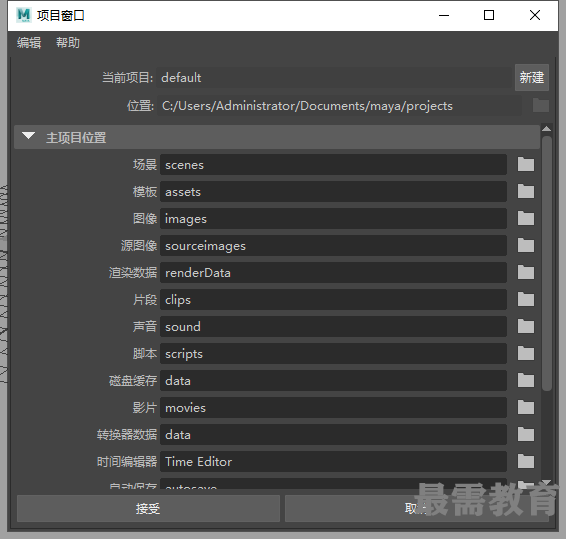Click the 渲染数据 renderData field
The height and width of the screenshot is (539, 566).
(334, 273)
